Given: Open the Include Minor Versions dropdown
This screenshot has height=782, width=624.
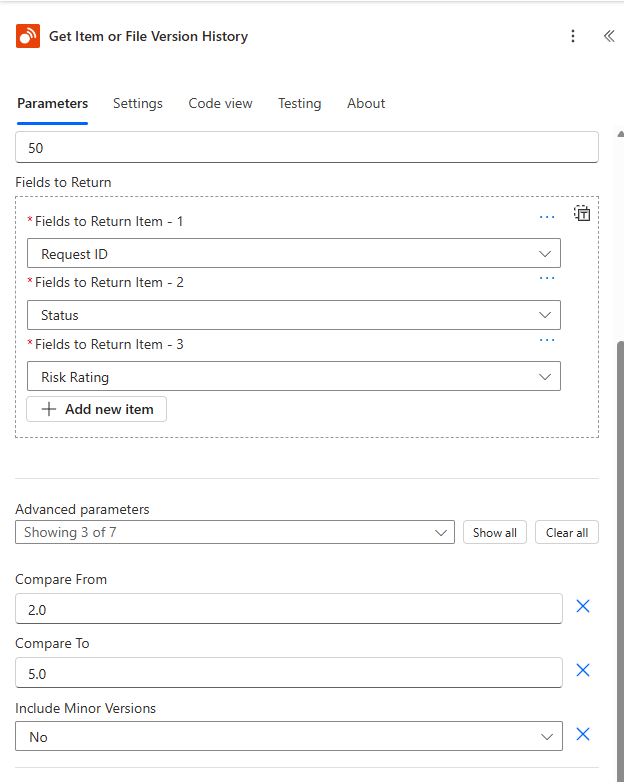Looking at the screenshot, I should (x=289, y=736).
